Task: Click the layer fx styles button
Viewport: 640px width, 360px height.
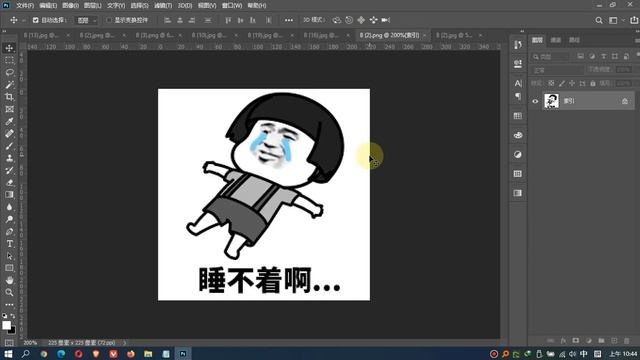Action: (563, 340)
